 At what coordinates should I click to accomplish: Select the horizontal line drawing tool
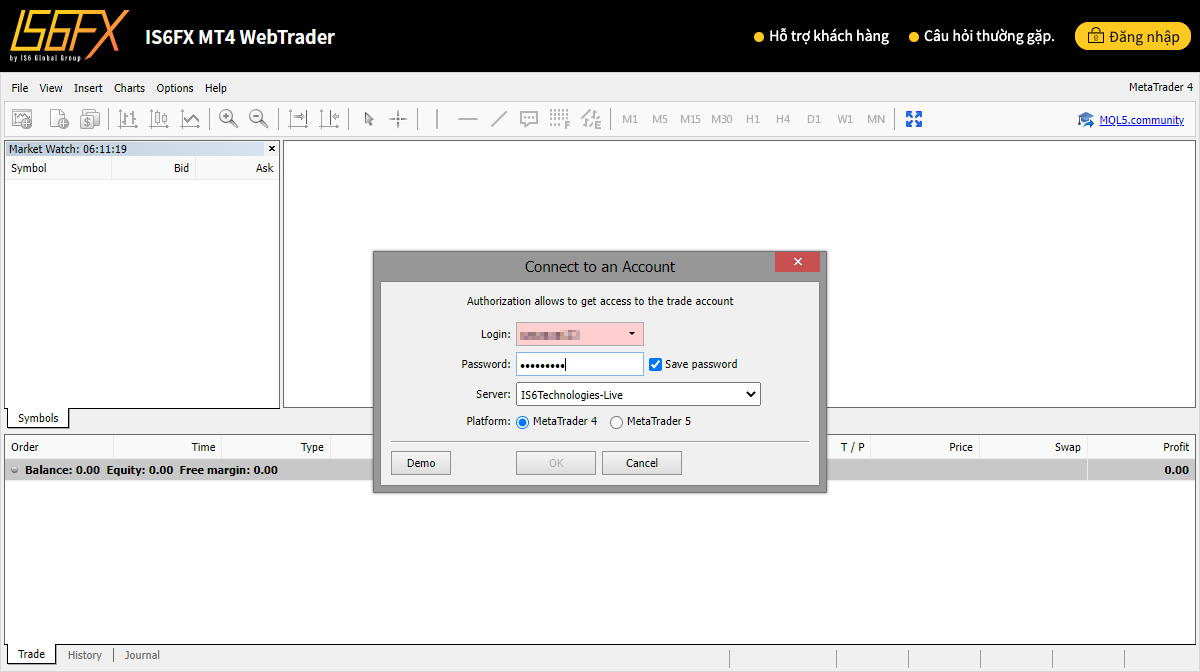tap(468, 119)
